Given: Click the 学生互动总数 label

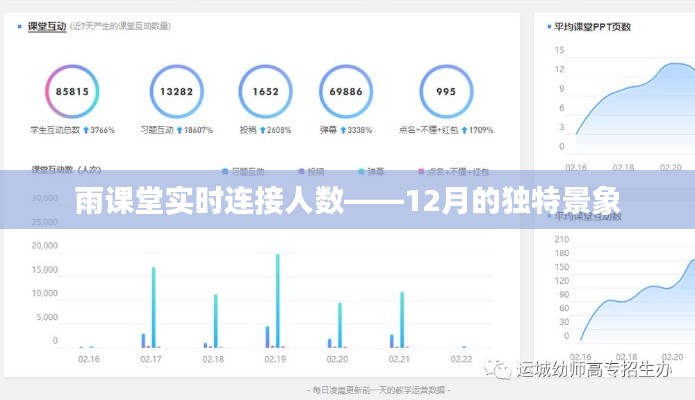Looking at the screenshot, I should tap(55, 130).
